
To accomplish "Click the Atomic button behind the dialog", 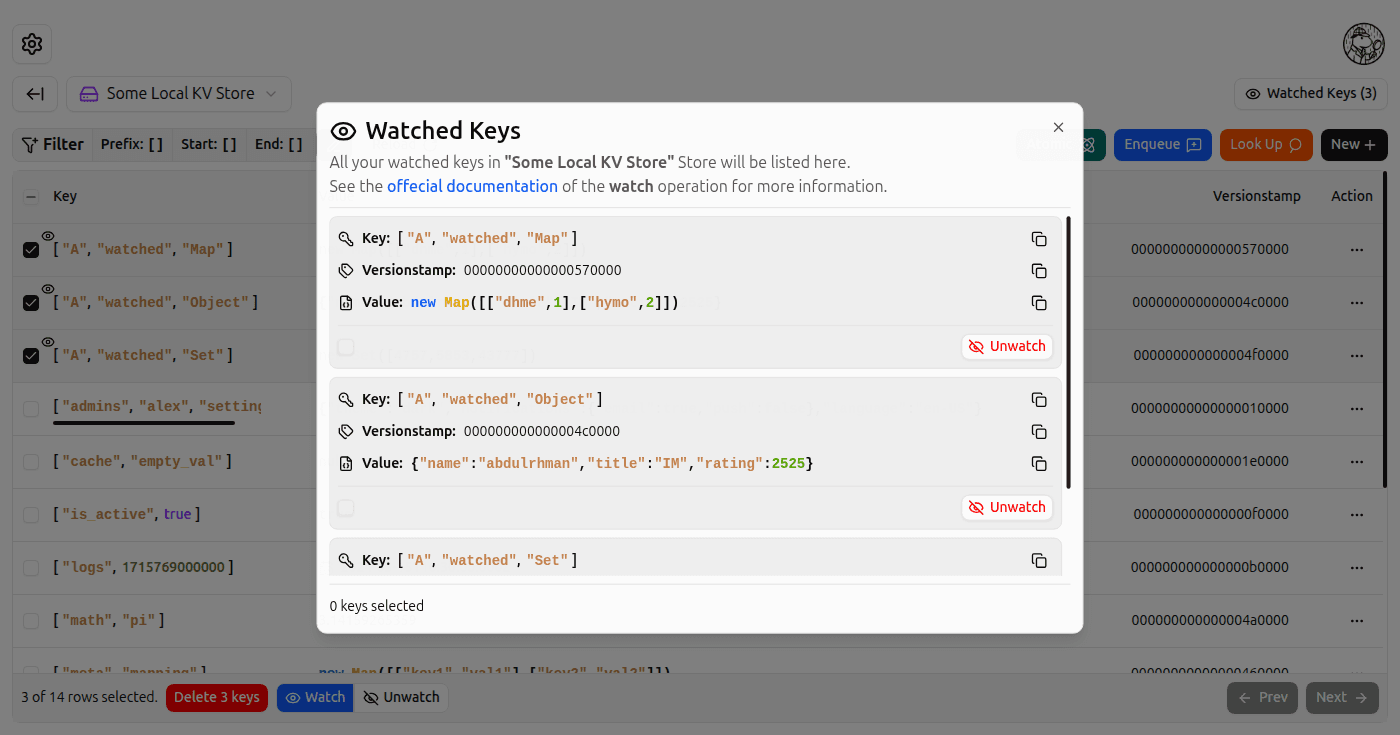I will (1061, 144).
